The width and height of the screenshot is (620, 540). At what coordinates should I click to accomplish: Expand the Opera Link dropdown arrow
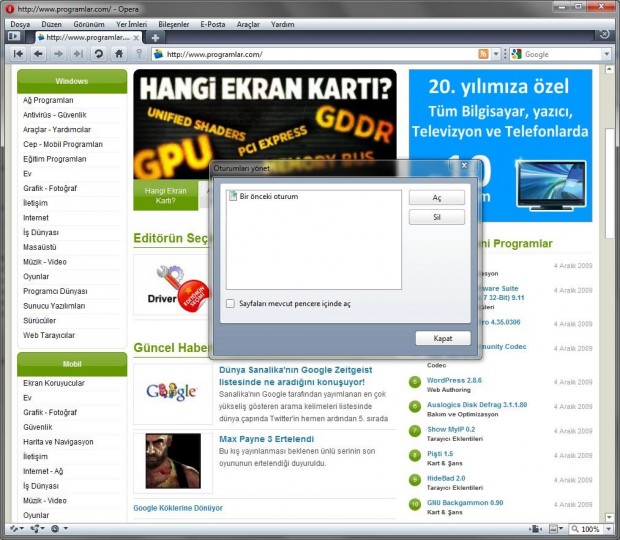coord(22,529)
